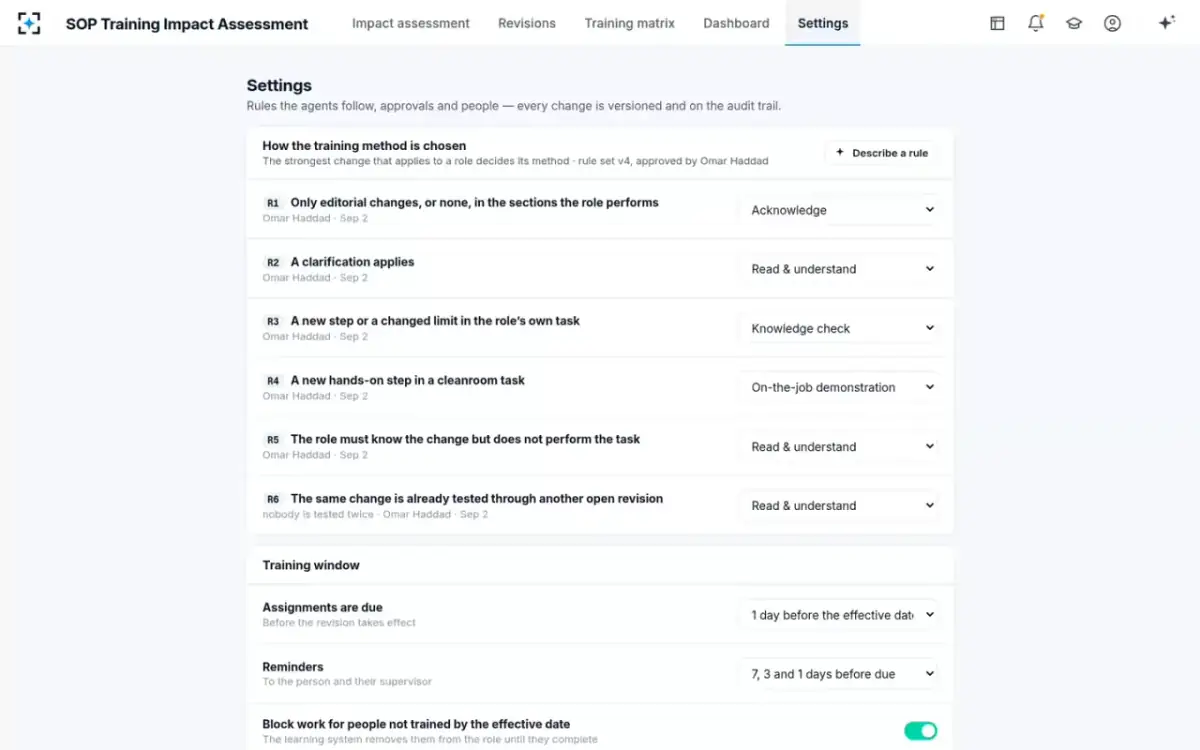Click the app logo icon
Screen dimensions: 1200x750
click(x=29, y=23)
